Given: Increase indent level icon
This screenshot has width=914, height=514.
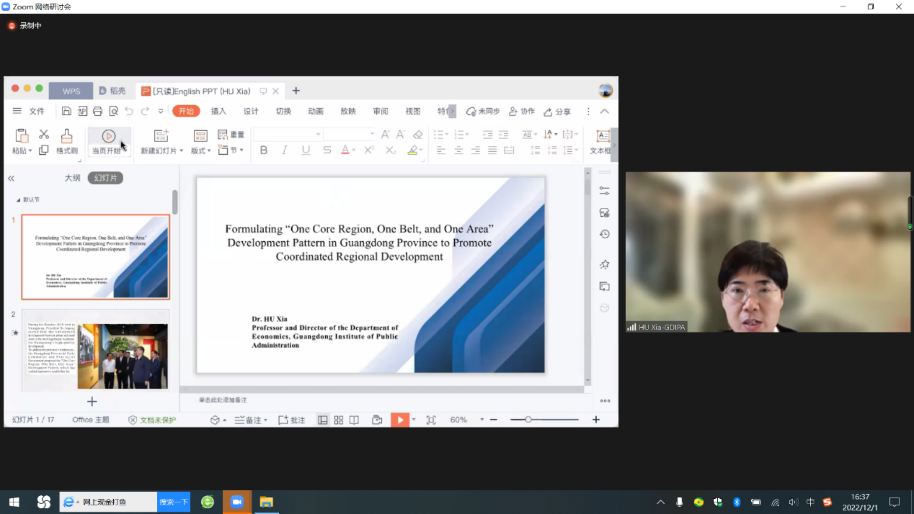Looking at the screenshot, I should click(504, 135).
